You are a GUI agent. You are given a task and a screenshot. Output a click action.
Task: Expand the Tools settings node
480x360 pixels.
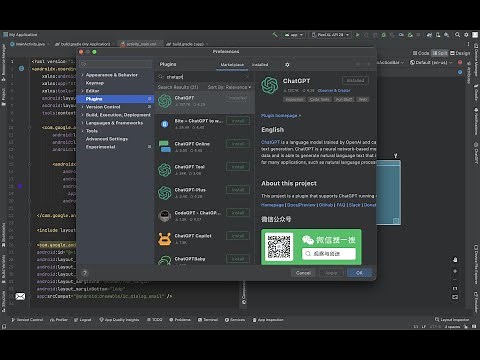tap(82, 131)
